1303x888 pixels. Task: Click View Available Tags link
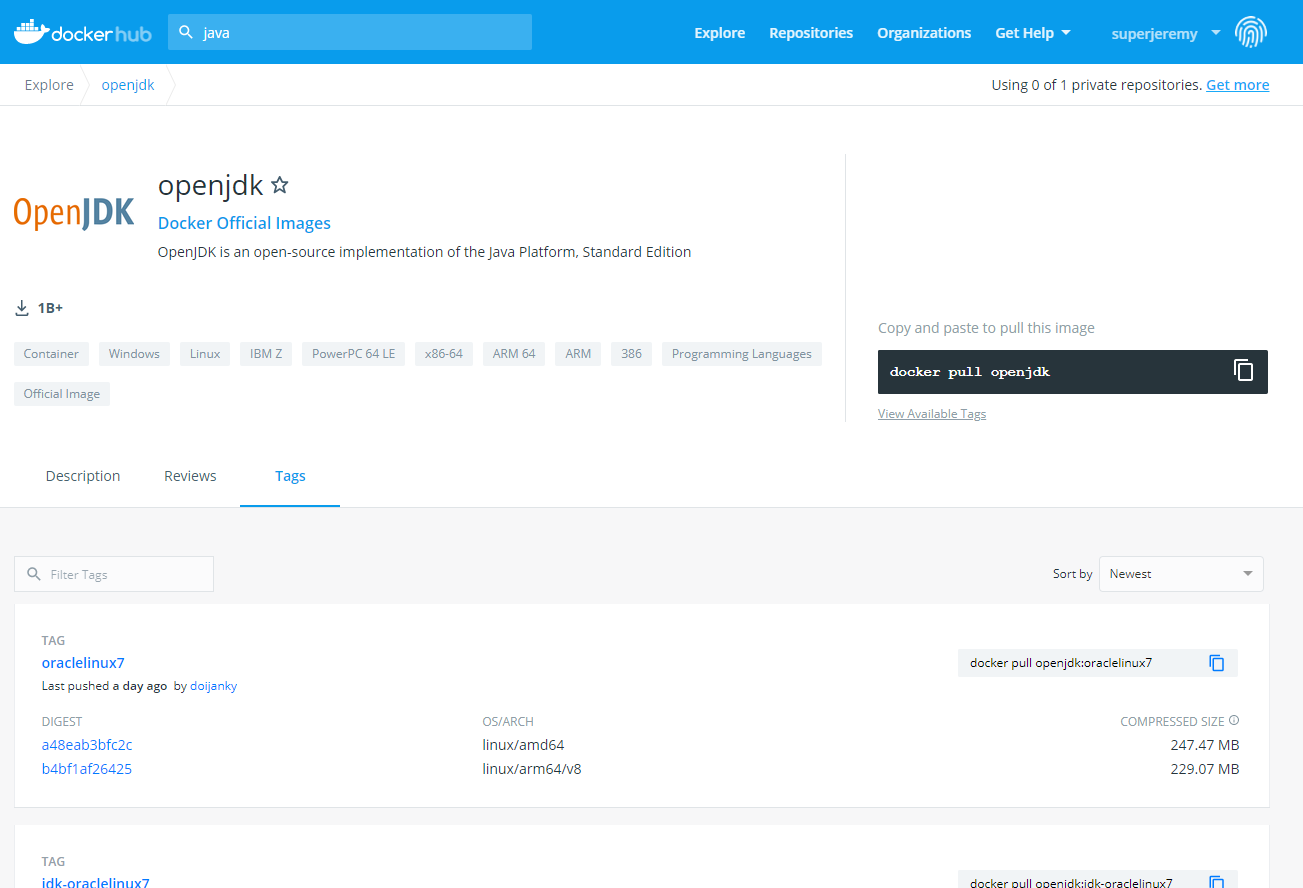(x=932, y=414)
